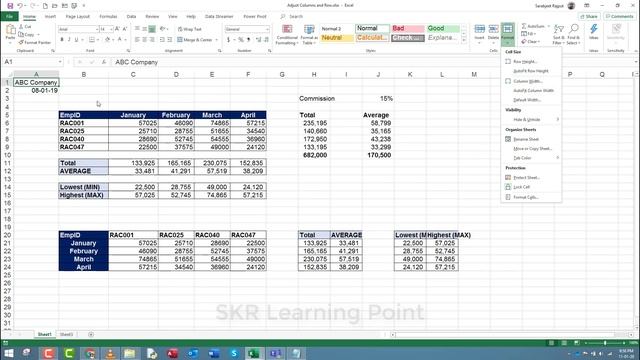Expand Hide & Unhide submenu
The width and height of the screenshot is (640, 360).
[531, 120]
